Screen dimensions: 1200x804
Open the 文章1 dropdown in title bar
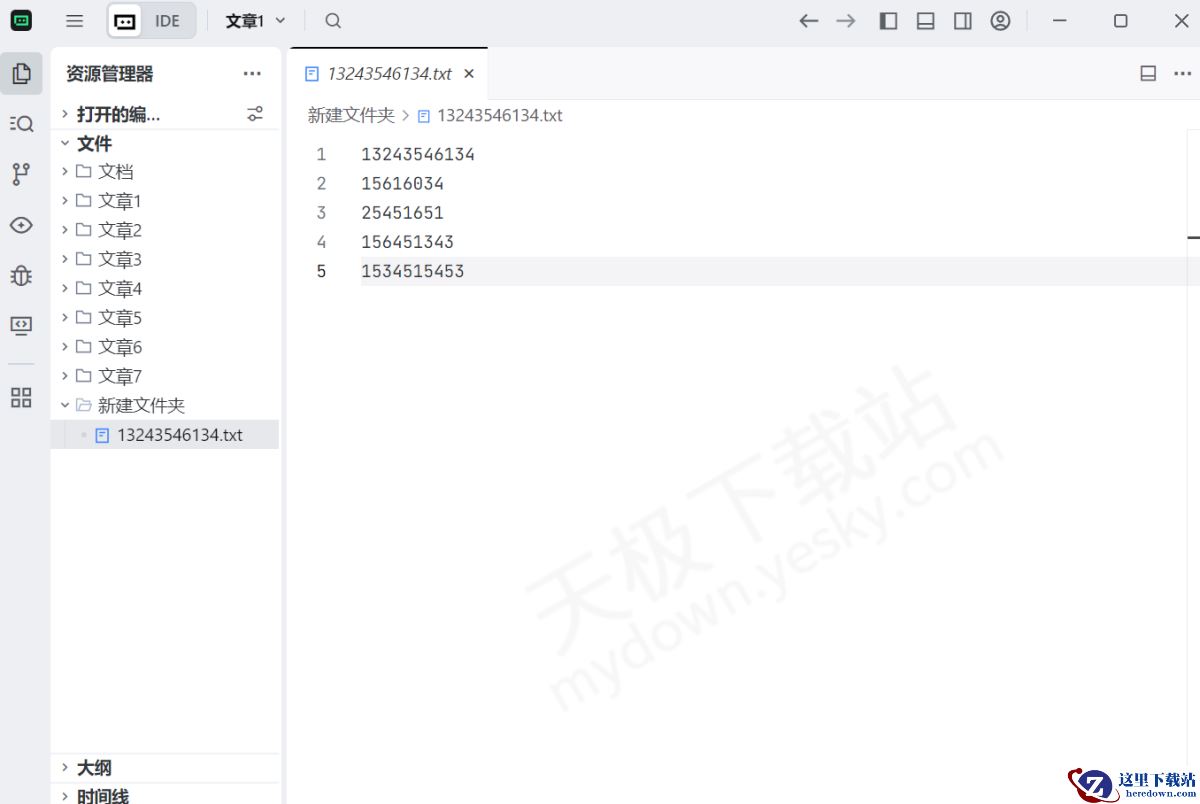(255, 20)
